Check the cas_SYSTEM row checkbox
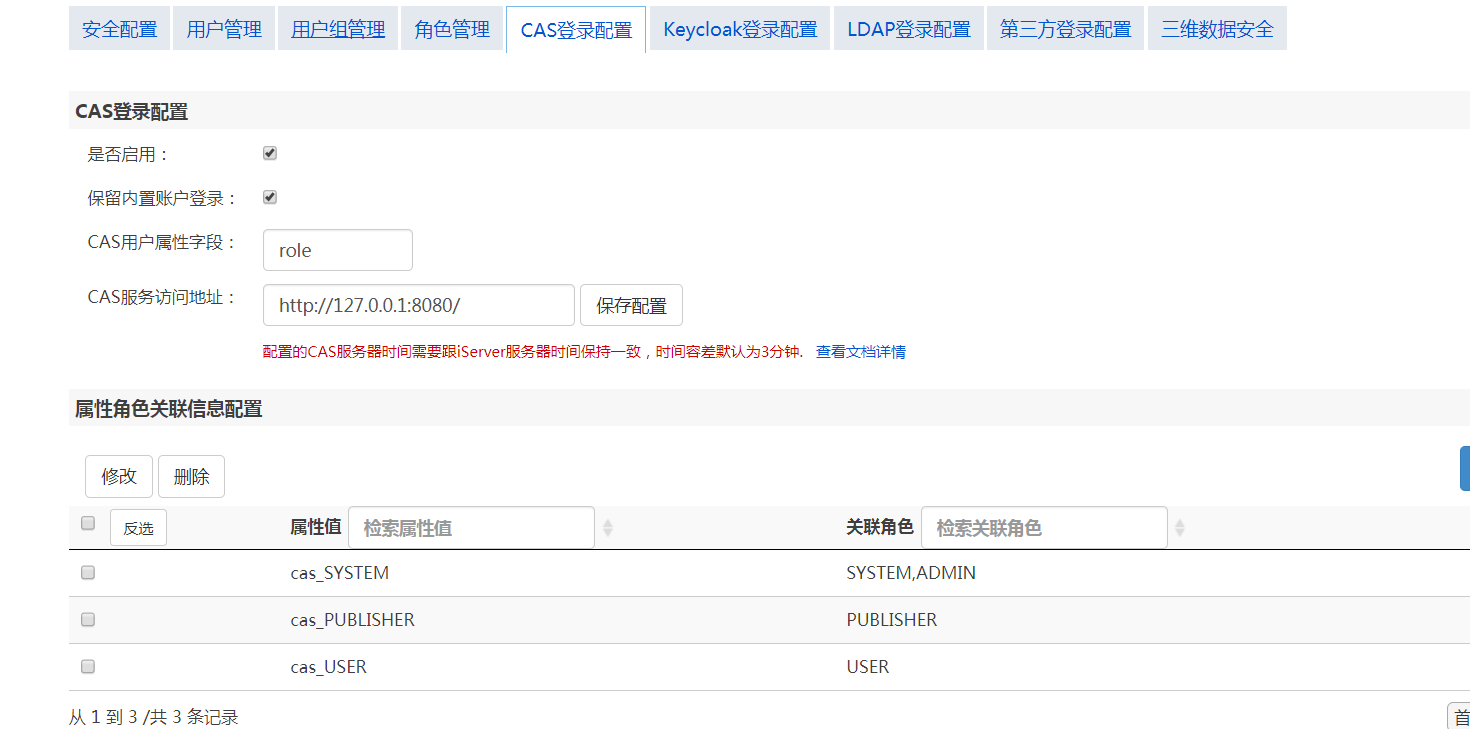1470x729 pixels. click(88, 573)
